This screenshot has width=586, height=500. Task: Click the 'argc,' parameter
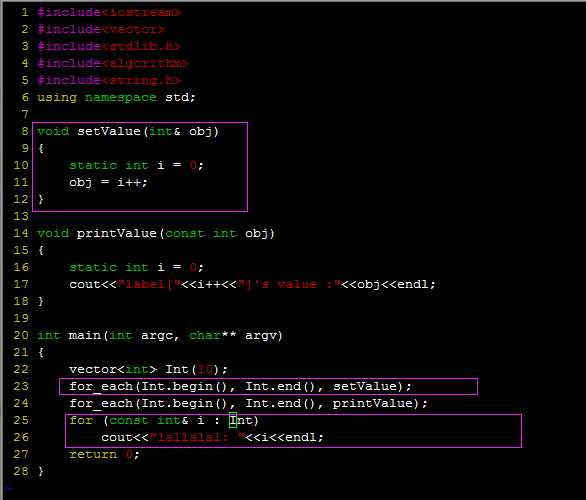click(160, 336)
